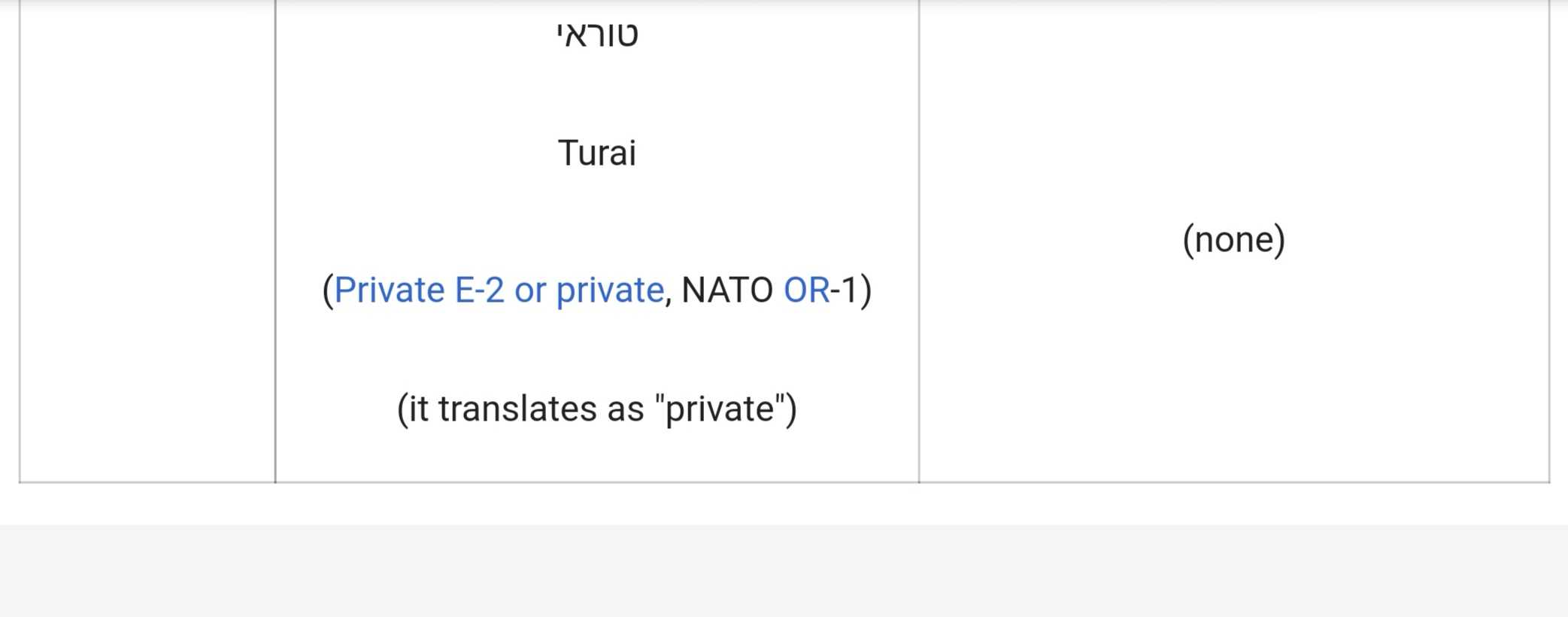
Task: Click the lowercase "private" ending the blue link
Action: pos(610,290)
